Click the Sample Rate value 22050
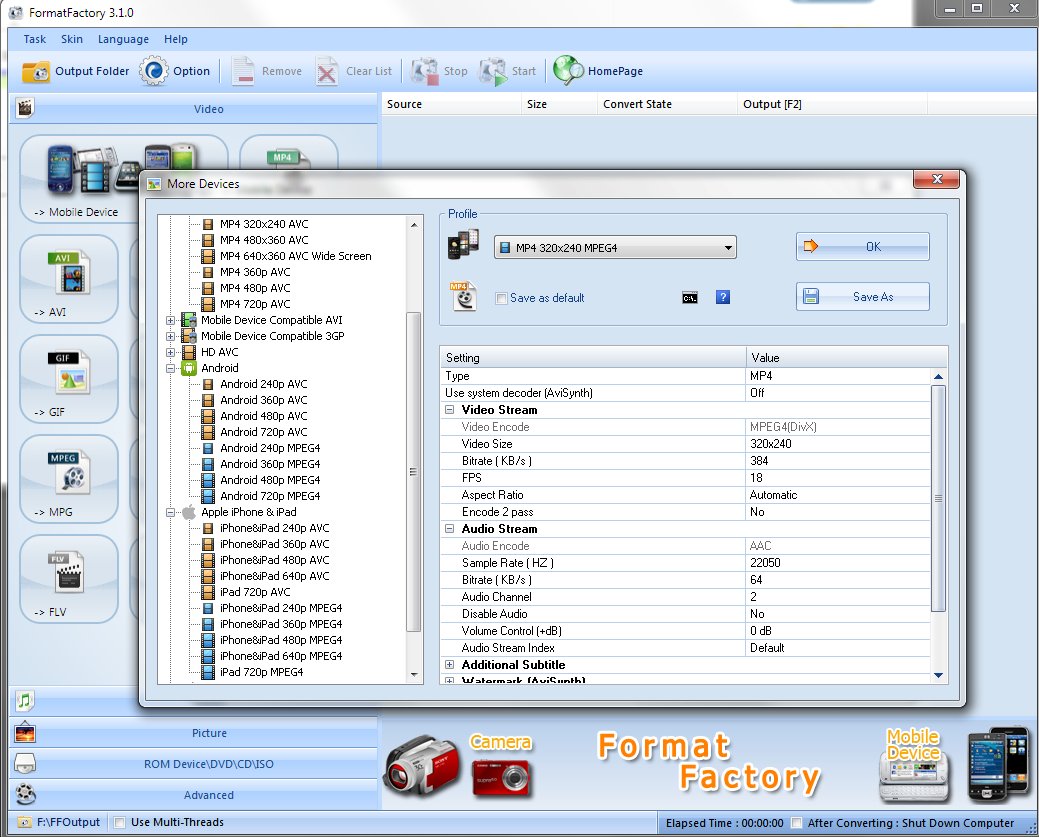The height and width of the screenshot is (837, 1039). click(838, 563)
